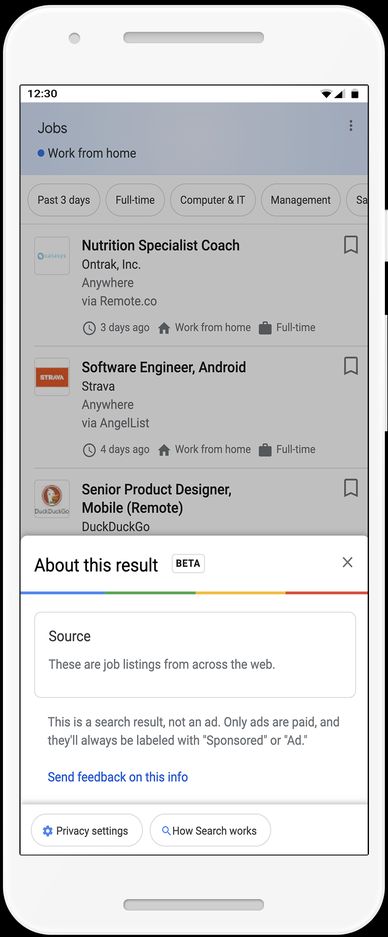Apply the Full-time filter chip

[x=135, y=200]
